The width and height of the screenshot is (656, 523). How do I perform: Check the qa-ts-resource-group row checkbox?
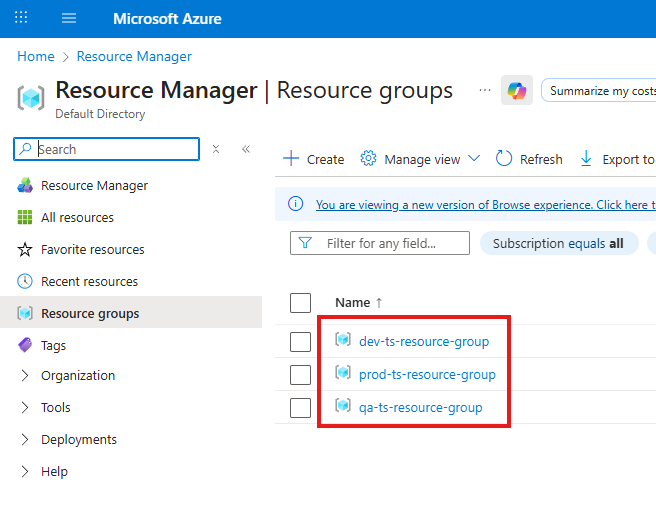(300, 408)
